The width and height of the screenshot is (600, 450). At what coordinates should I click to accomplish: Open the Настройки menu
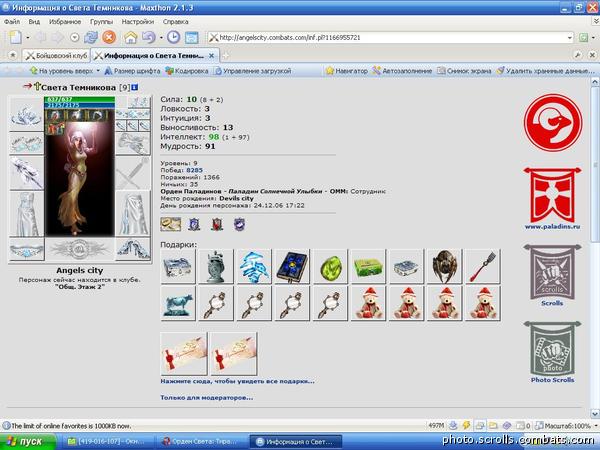(138, 22)
